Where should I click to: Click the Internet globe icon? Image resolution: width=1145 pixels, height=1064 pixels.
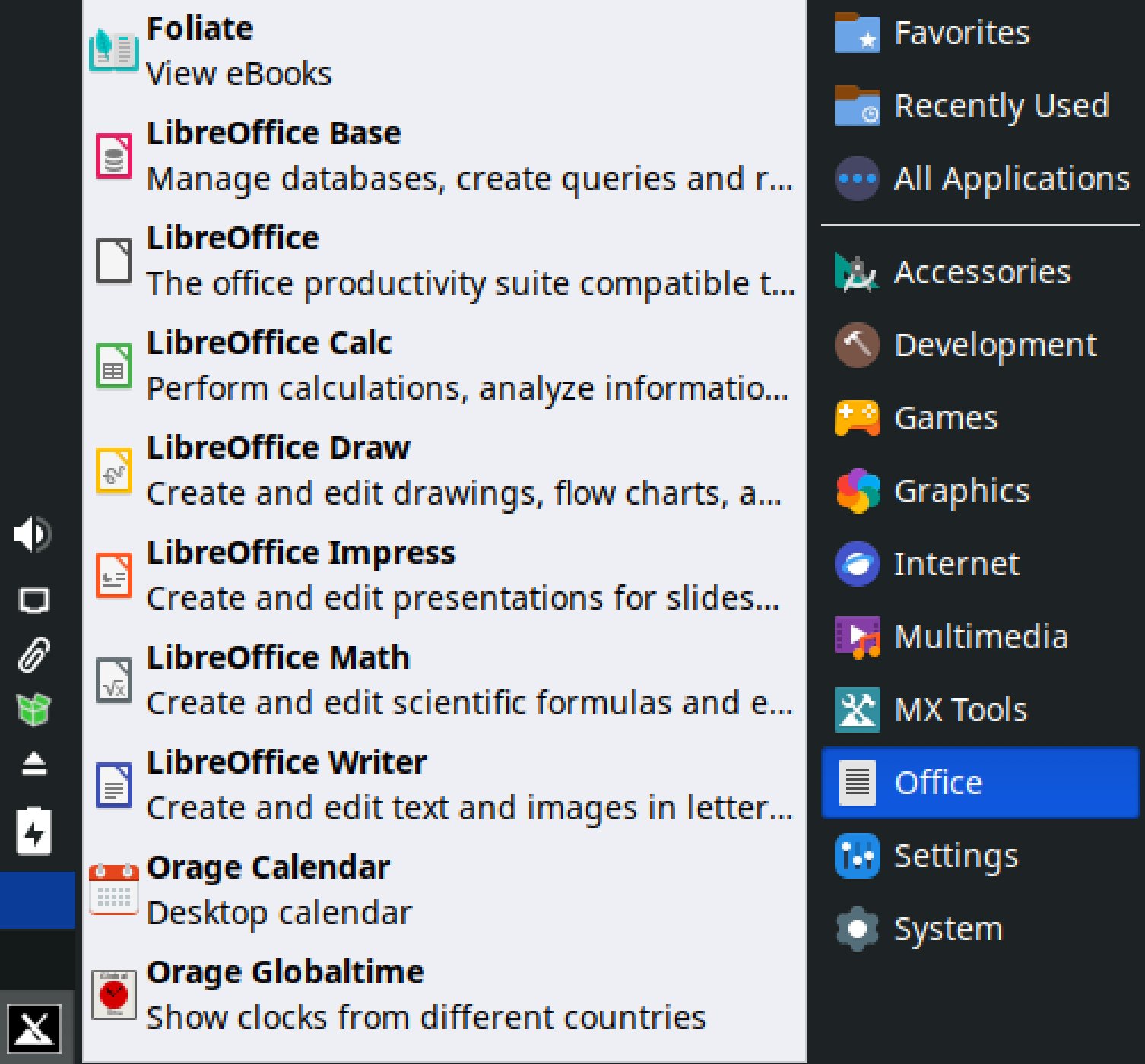857,564
